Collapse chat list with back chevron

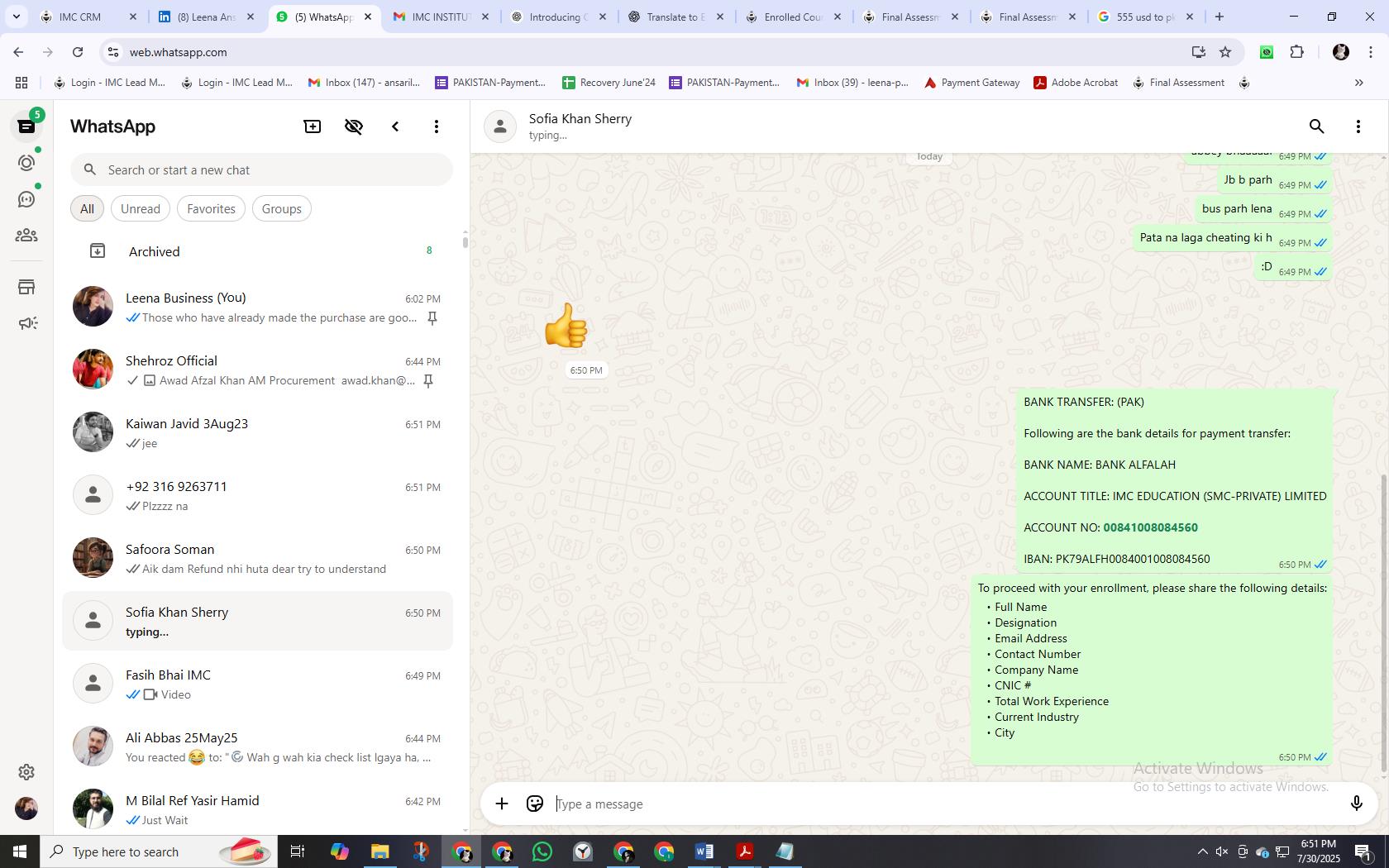coord(395,126)
